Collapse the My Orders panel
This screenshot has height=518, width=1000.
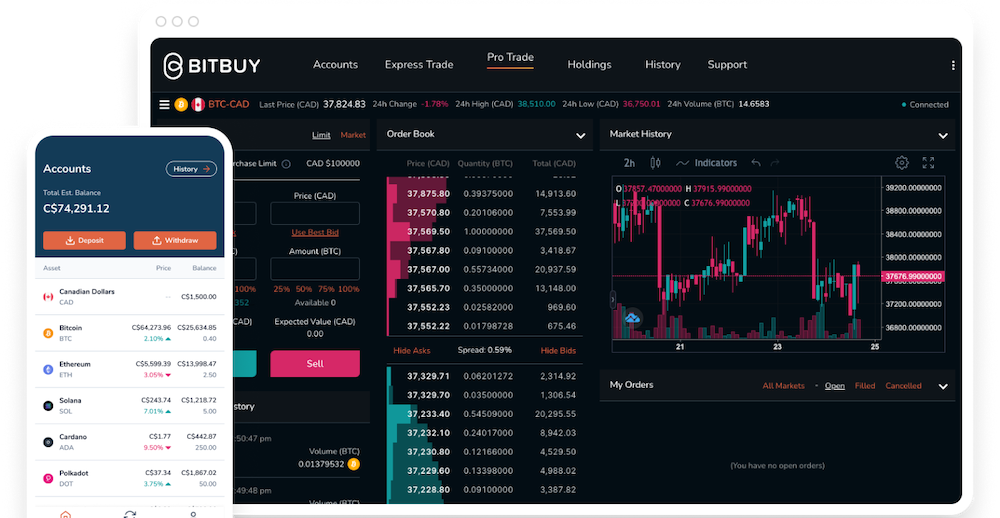coord(942,386)
